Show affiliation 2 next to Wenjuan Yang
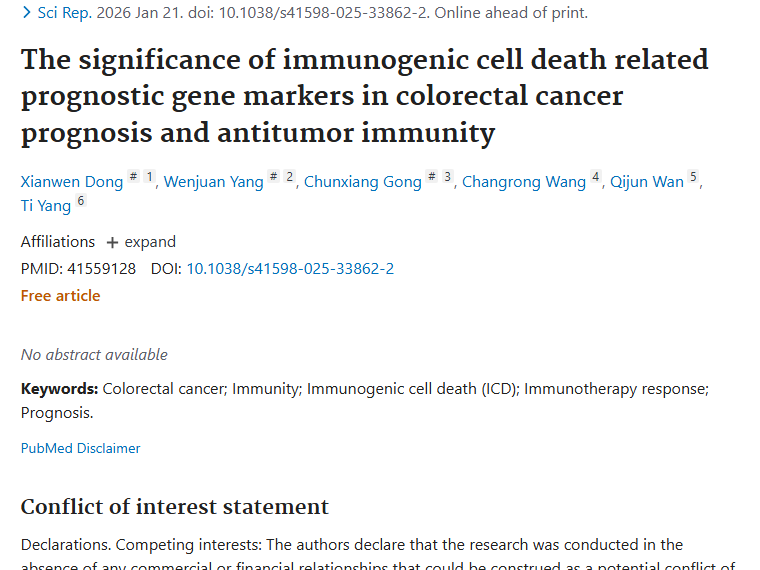 point(289,177)
